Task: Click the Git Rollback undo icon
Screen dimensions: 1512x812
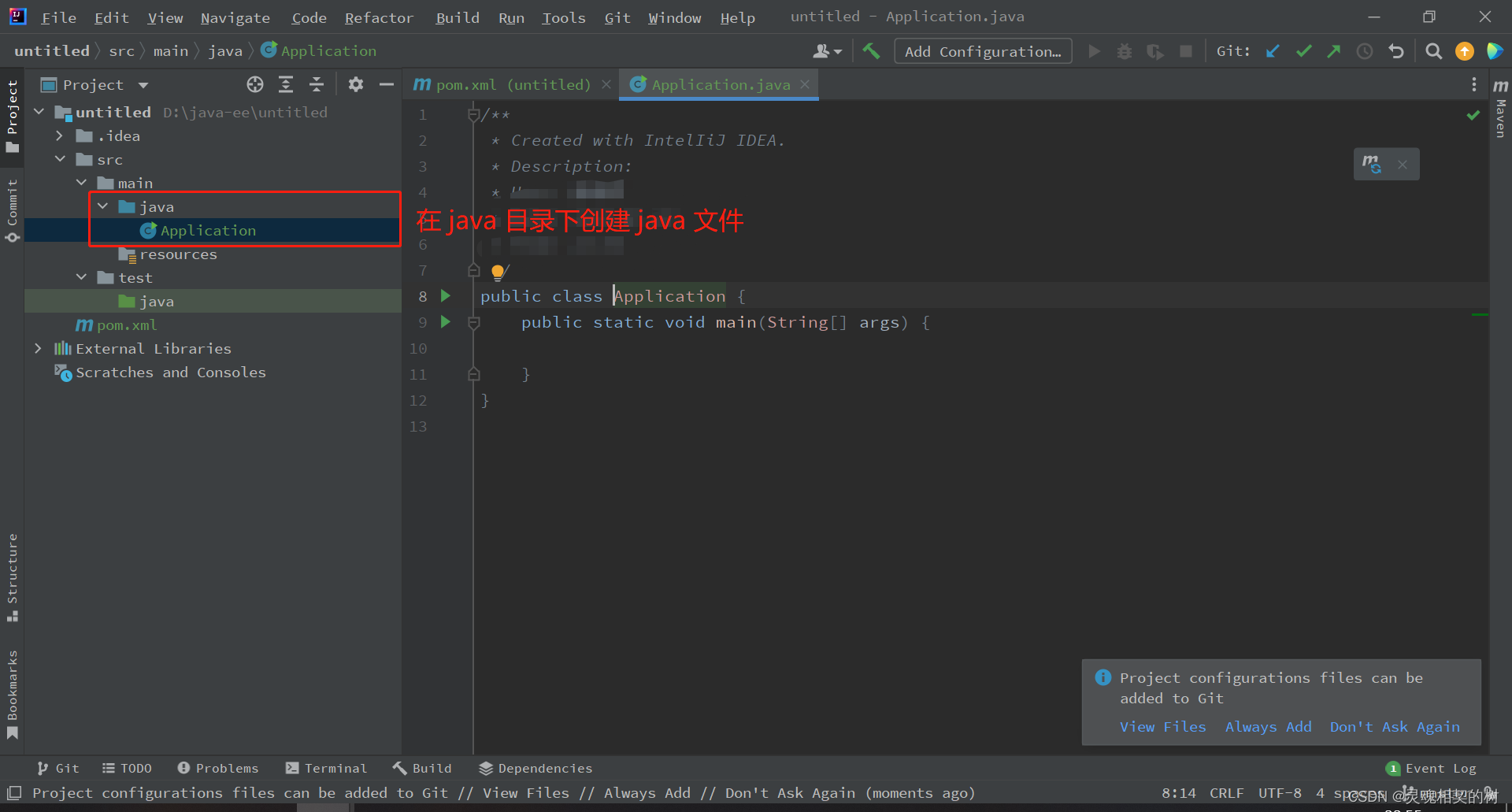Action: 1396,51
